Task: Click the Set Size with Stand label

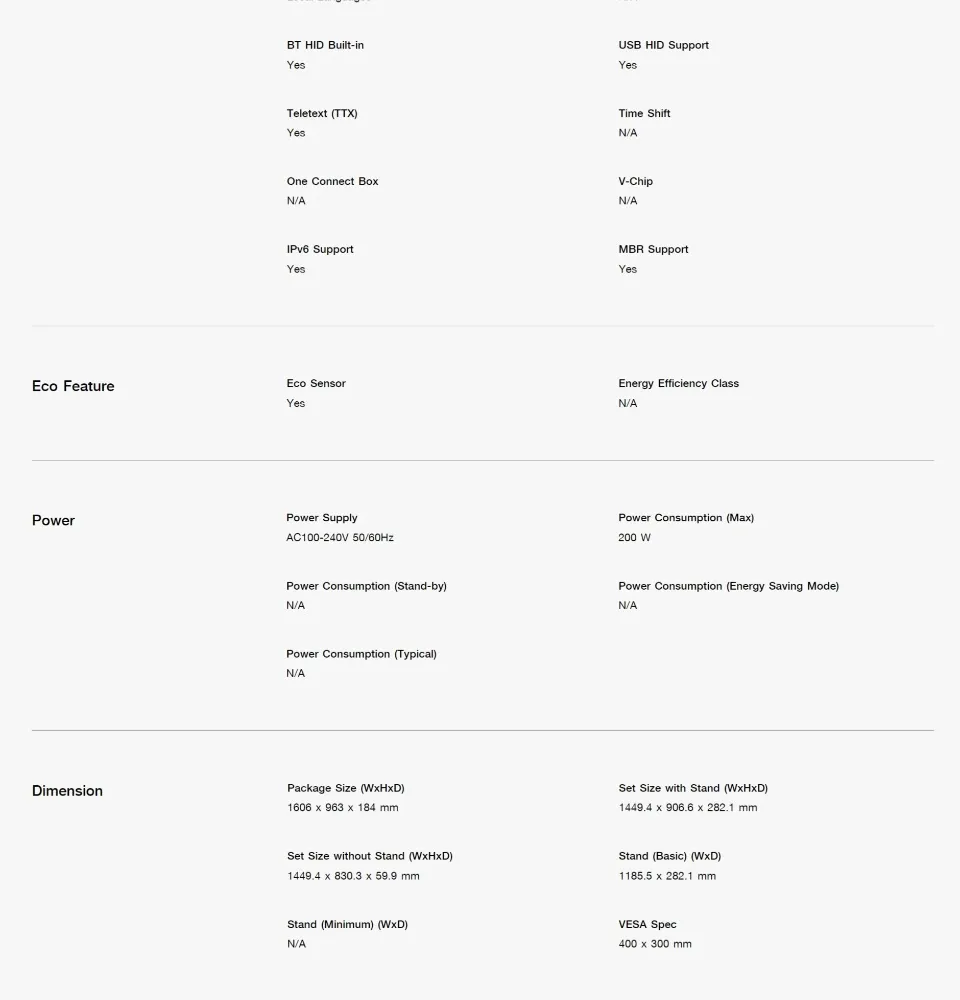Action: 693,788
